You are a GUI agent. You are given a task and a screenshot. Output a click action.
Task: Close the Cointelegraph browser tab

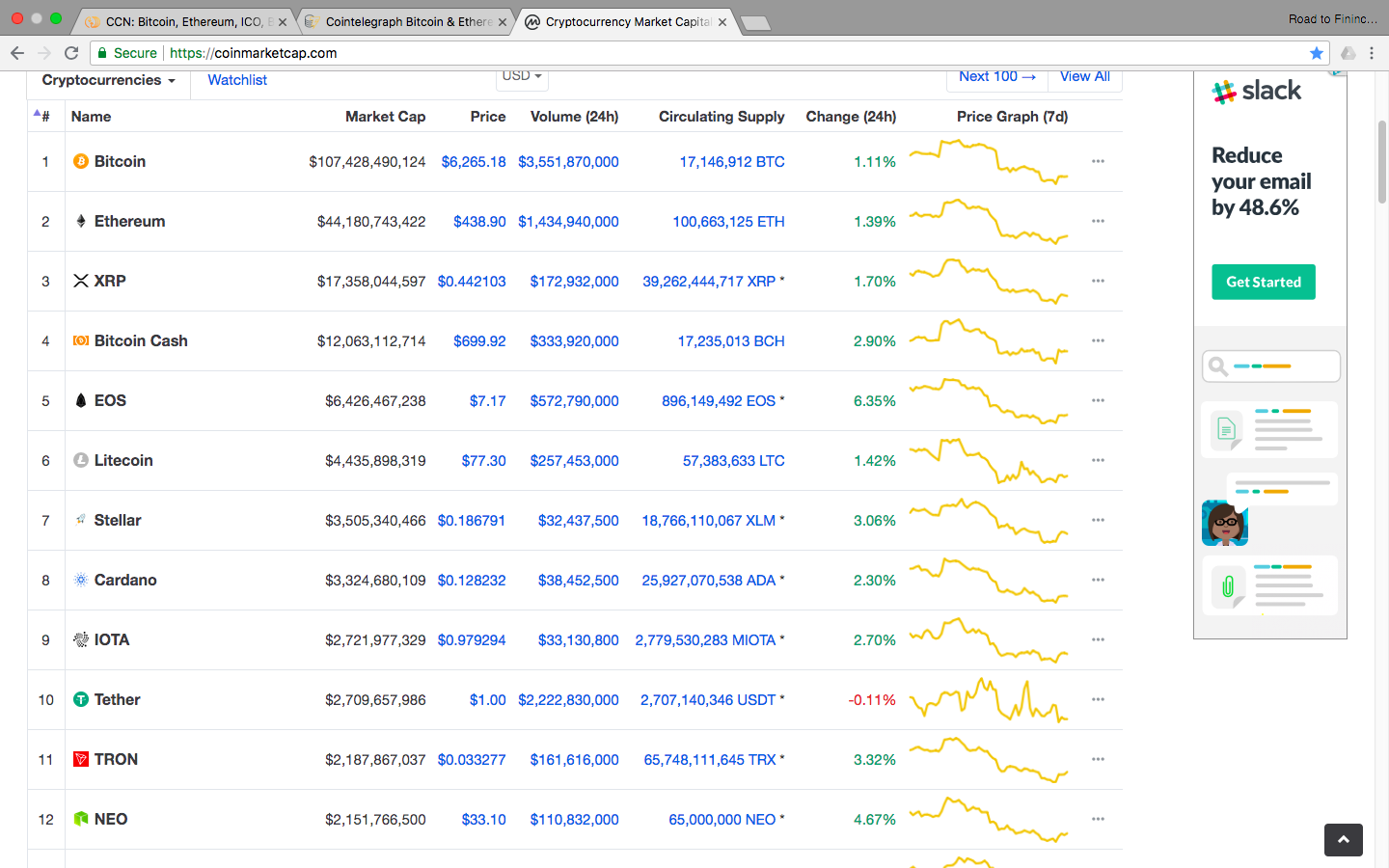[503, 22]
